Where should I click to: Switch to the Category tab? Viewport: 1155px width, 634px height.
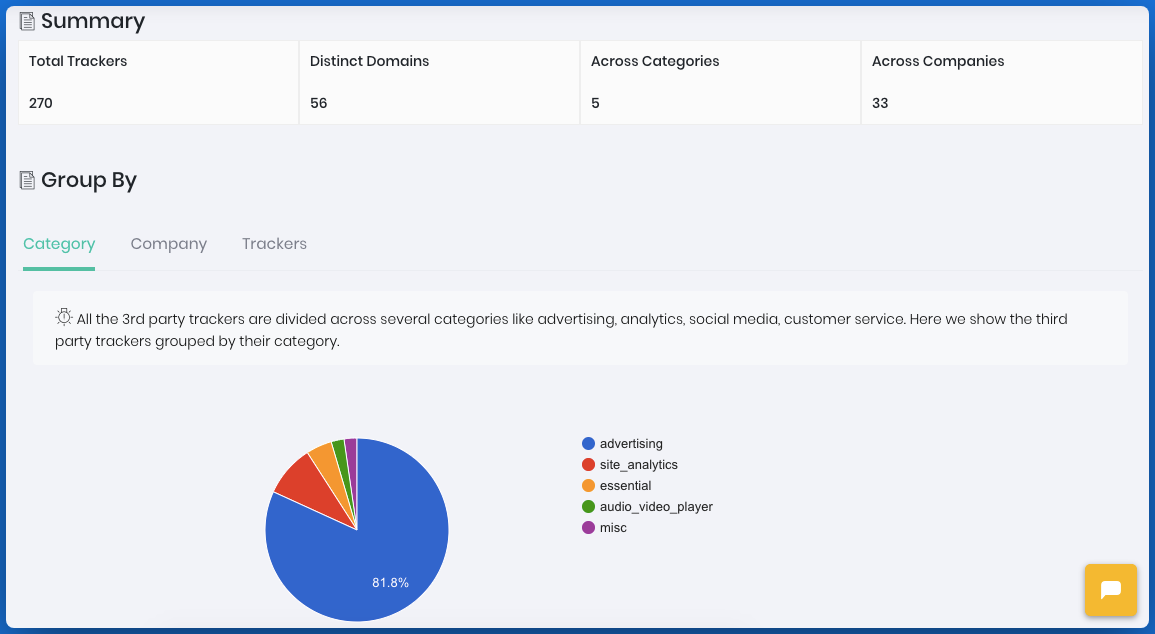(59, 244)
